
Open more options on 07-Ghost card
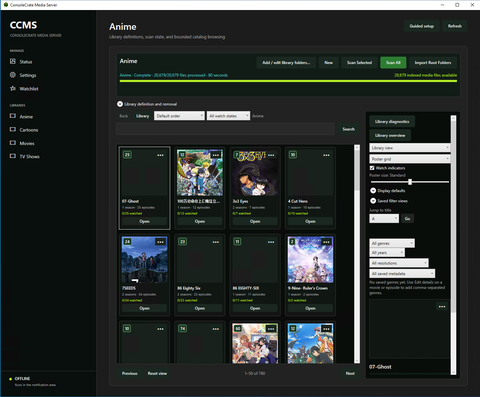[160, 155]
